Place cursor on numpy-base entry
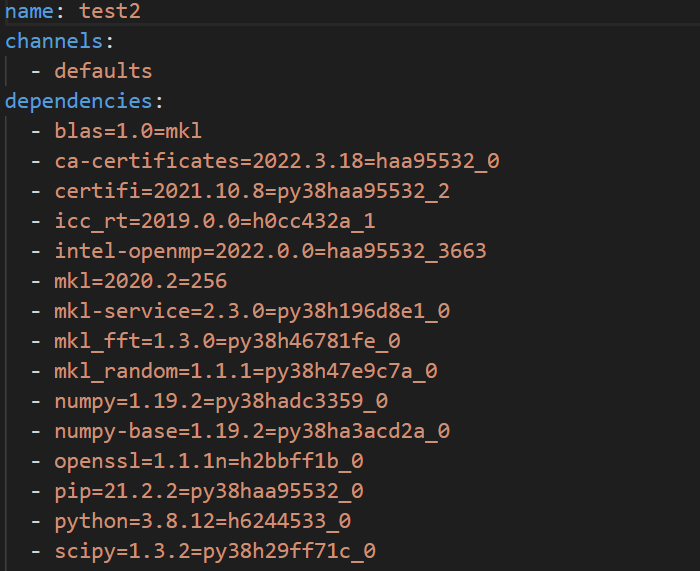This screenshot has height=571, width=700. (x=252, y=431)
